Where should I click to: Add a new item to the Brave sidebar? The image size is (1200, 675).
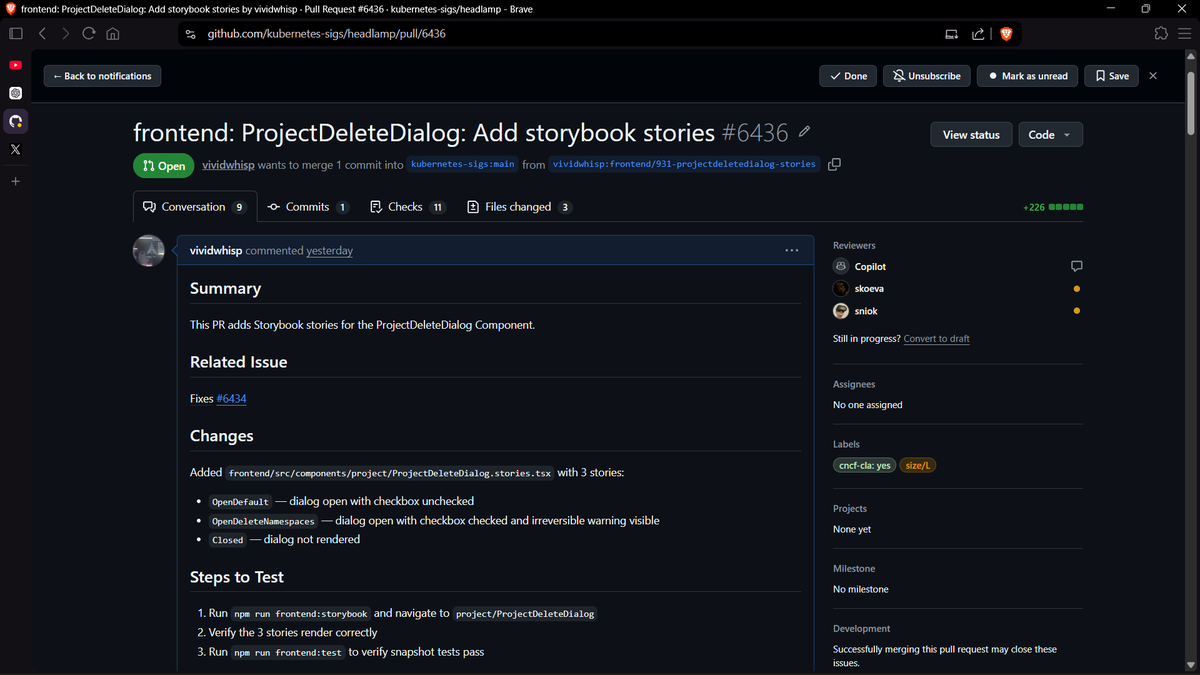point(15,182)
